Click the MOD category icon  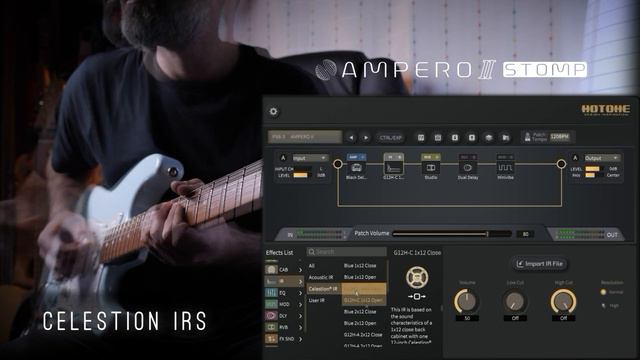coord(271,304)
